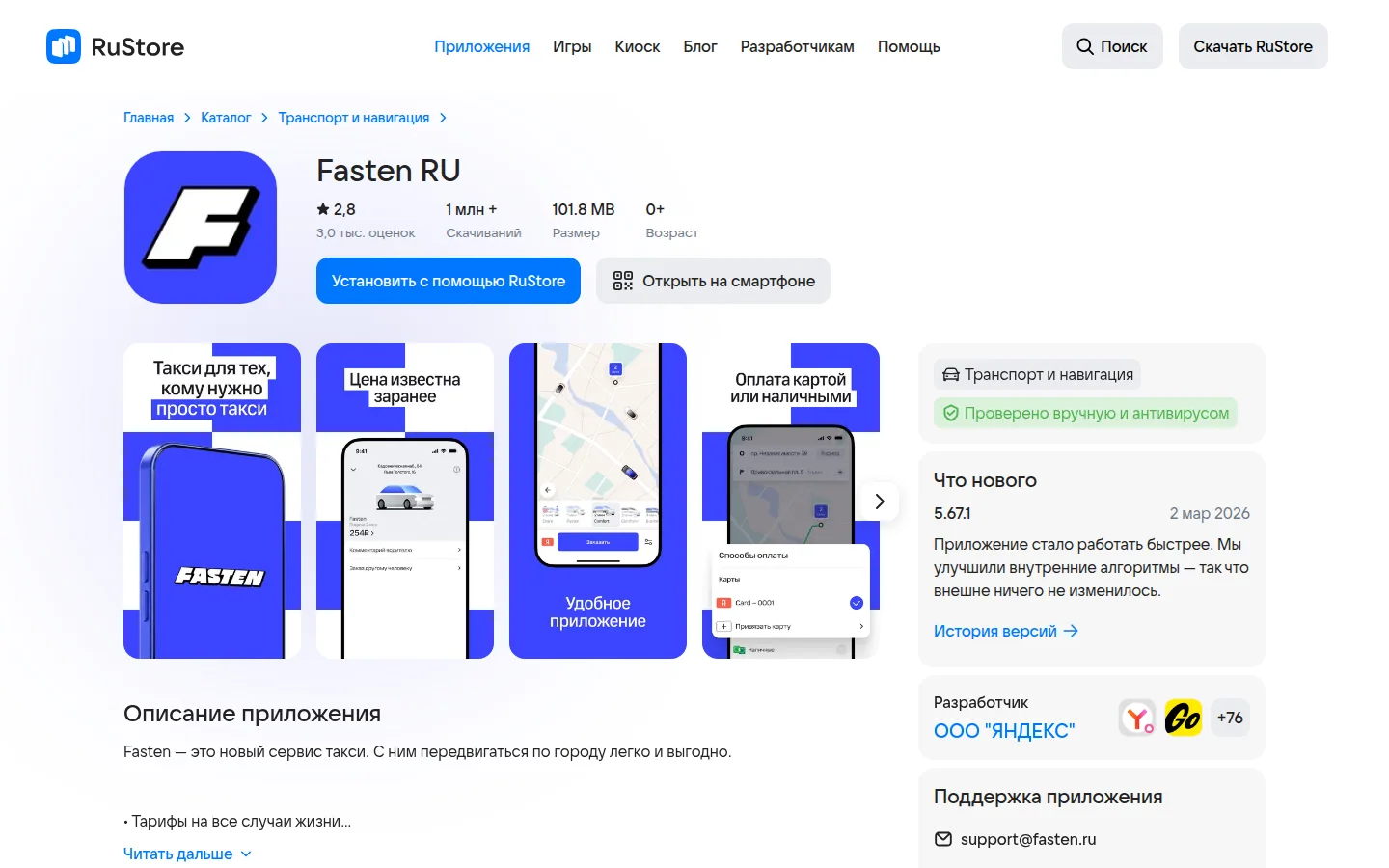Viewport: 1389px width, 868px height.
Task: Click the 0+ age rating value
Action: [655, 209]
